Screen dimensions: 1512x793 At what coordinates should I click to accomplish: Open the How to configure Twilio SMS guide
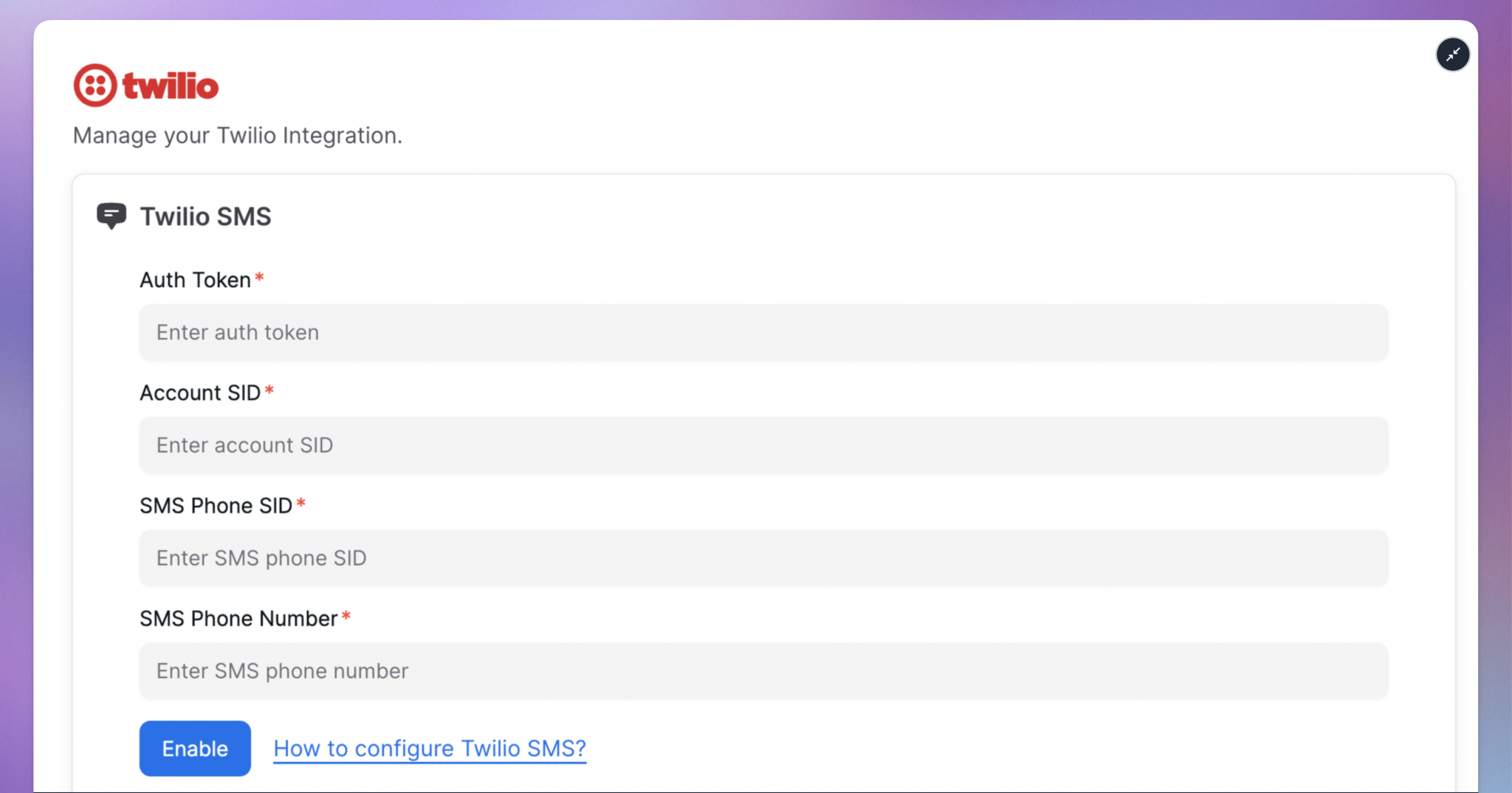429,748
